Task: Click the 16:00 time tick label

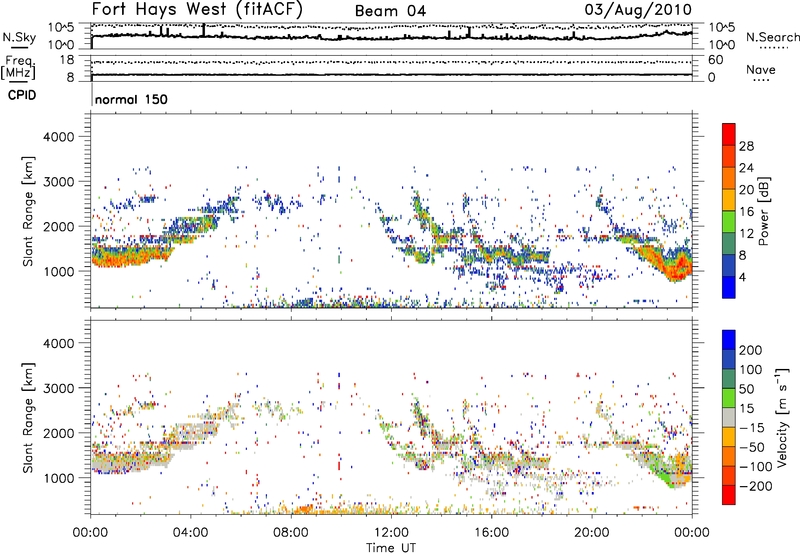Action: coord(491,533)
